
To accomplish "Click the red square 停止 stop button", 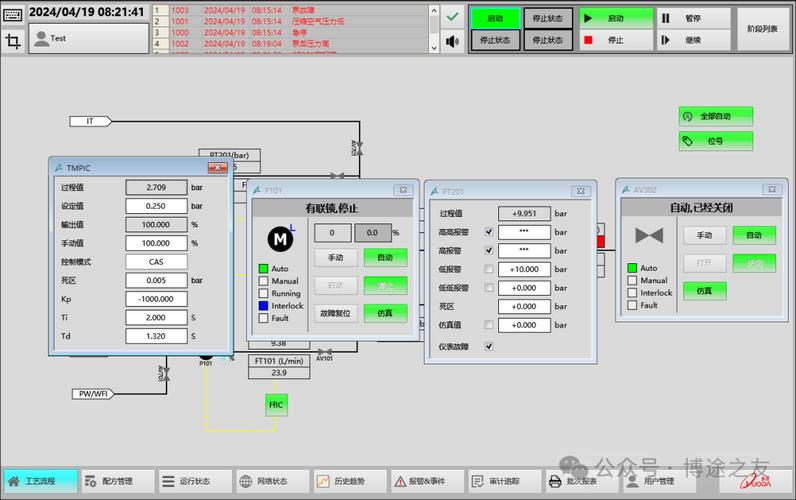I will (x=616, y=40).
